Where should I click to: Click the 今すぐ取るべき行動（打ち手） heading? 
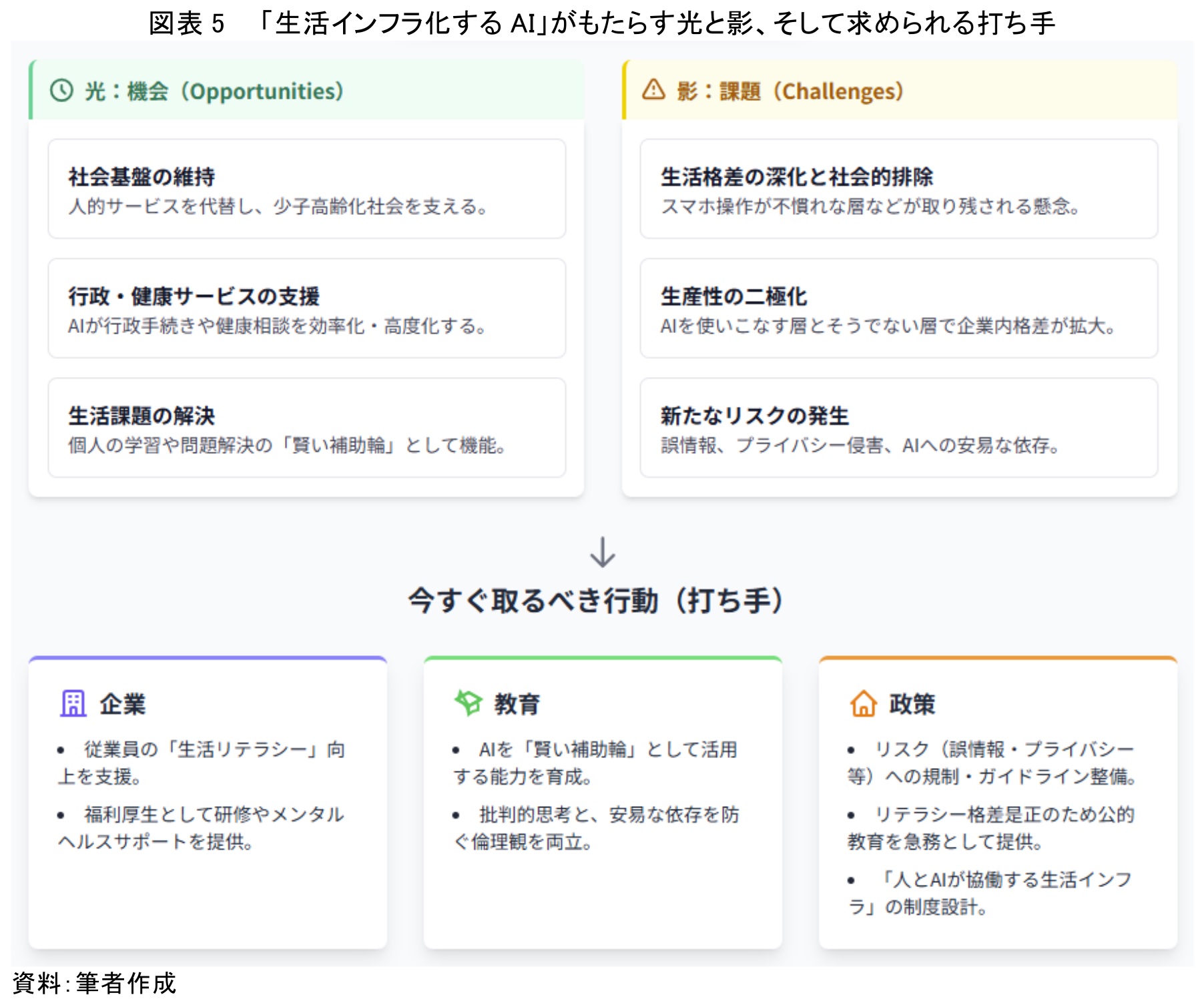click(596, 600)
